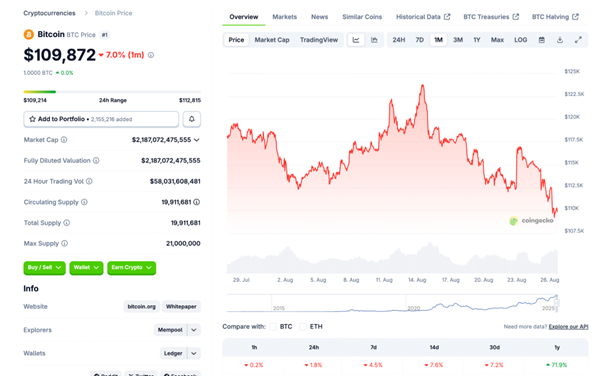Expand chart to fullscreen
This screenshot has height=376, width=602.
tap(578, 40)
